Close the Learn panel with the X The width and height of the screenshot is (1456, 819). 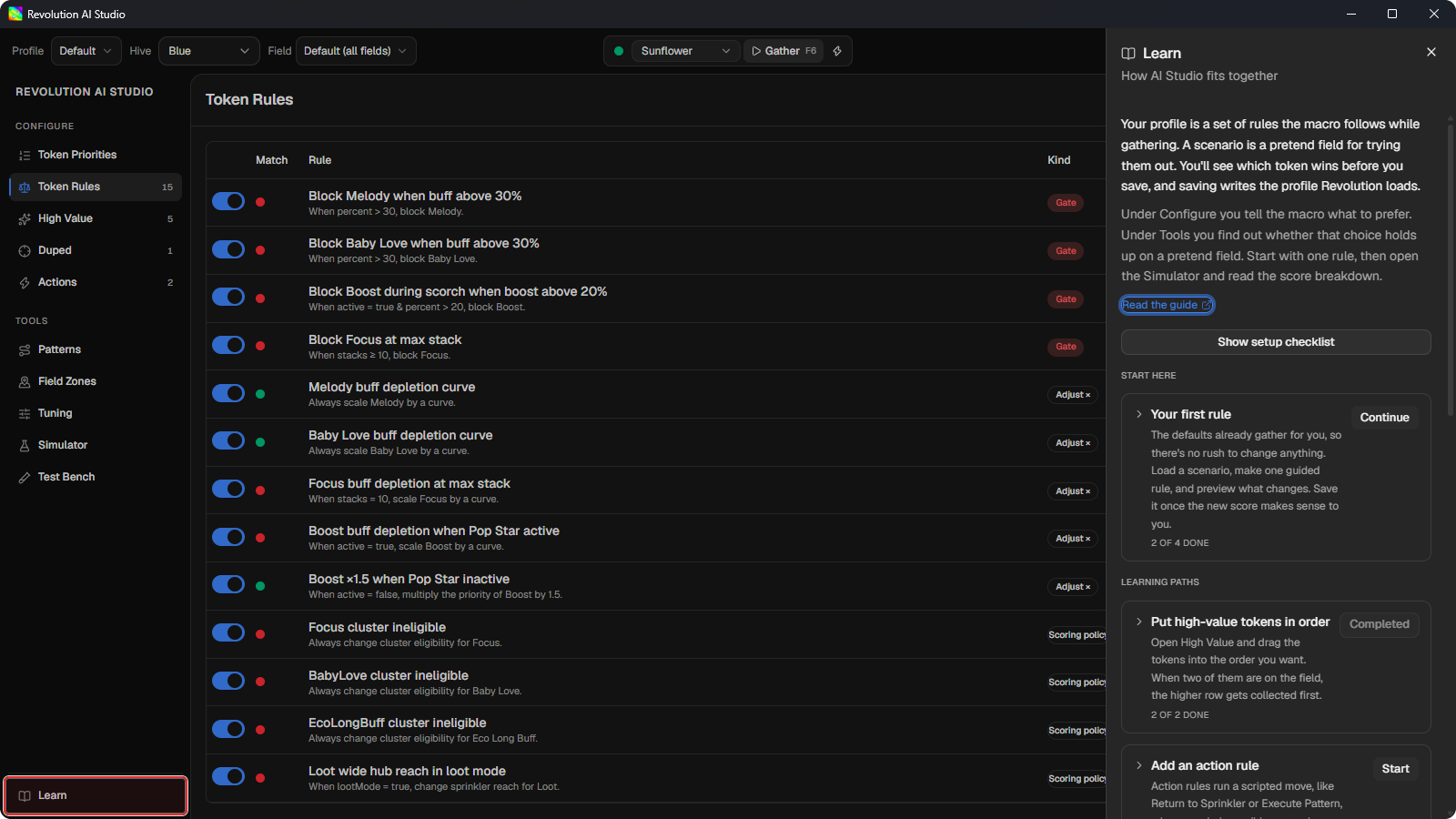click(1431, 52)
